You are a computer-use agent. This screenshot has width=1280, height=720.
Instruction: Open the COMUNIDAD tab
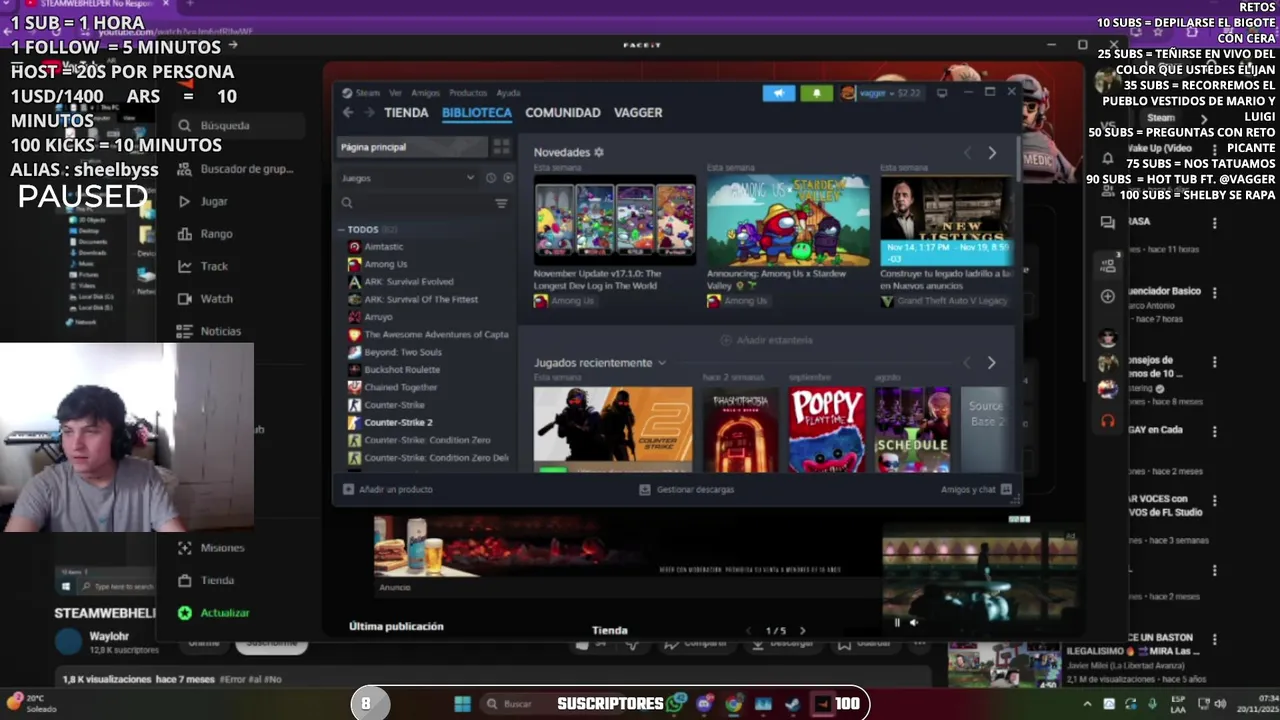(x=563, y=113)
